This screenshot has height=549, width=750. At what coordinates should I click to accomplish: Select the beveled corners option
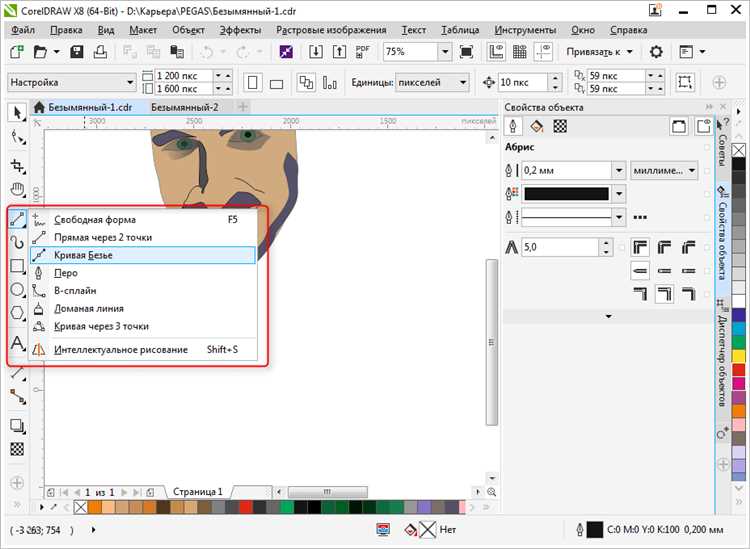(688, 247)
